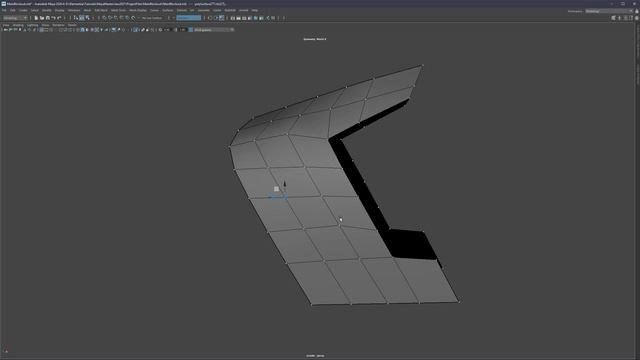Toggle snap to curves
Image resolution: width=640 pixels, height=360 pixels.
click(110, 18)
